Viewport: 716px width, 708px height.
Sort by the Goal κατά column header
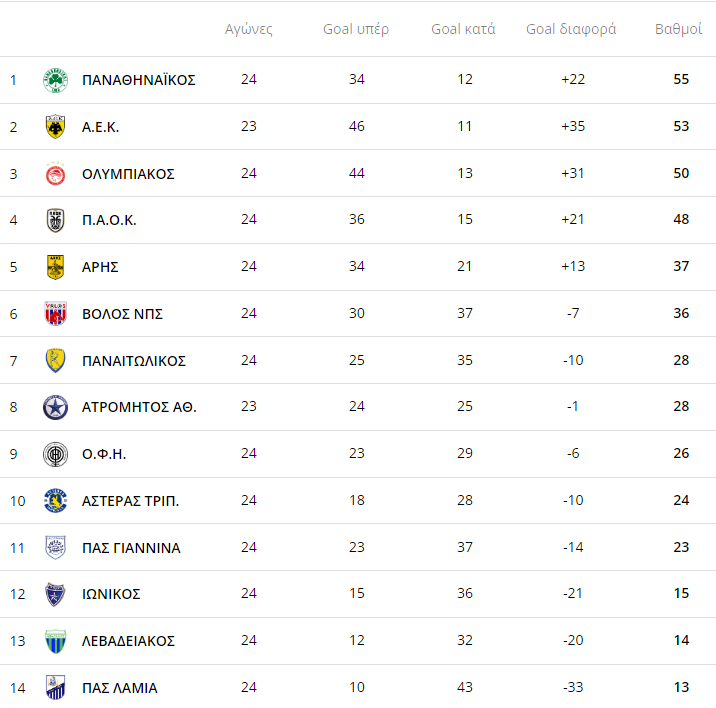click(463, 29)
